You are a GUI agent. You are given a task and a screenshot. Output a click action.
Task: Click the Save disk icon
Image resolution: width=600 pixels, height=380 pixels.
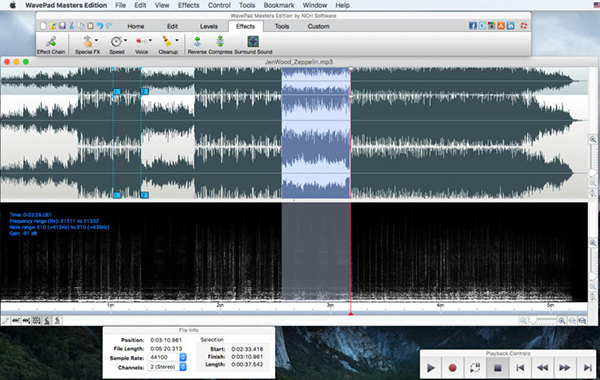[62, 26]
